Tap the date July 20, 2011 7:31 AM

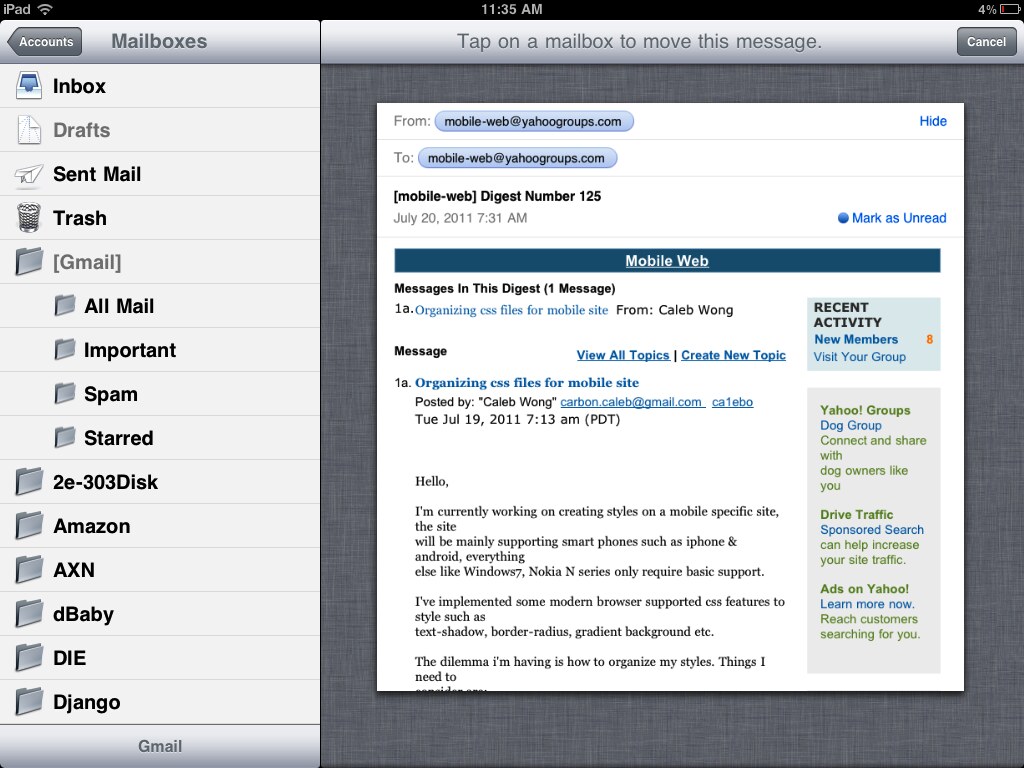coord(460,218)
